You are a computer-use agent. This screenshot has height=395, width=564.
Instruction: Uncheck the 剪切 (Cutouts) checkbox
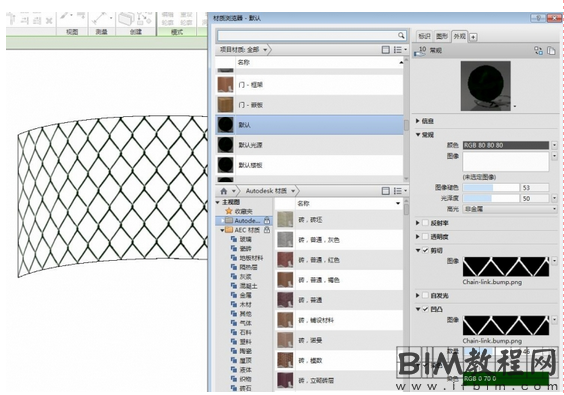pos(426,250)
